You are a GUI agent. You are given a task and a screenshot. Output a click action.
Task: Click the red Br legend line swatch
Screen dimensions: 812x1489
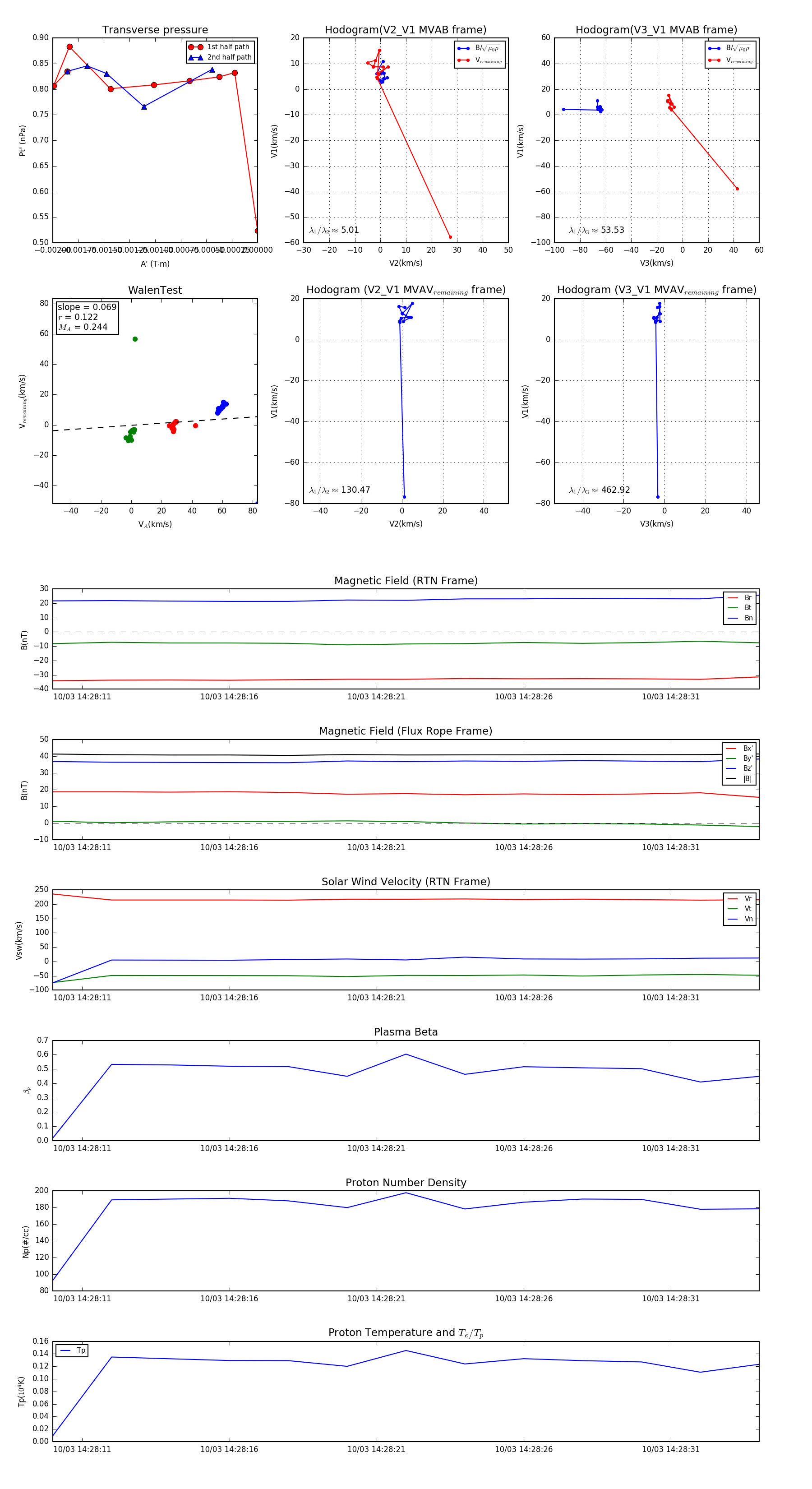[732, 598]
